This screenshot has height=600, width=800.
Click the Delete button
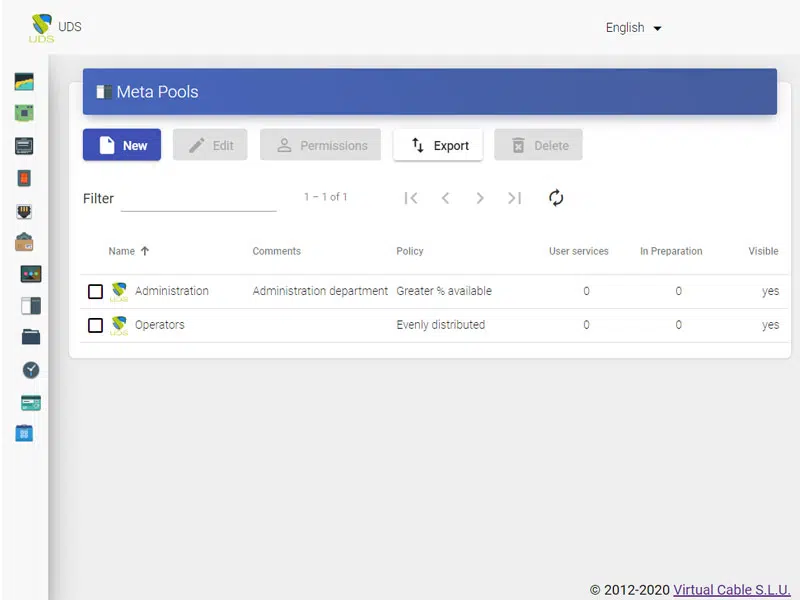538,145
